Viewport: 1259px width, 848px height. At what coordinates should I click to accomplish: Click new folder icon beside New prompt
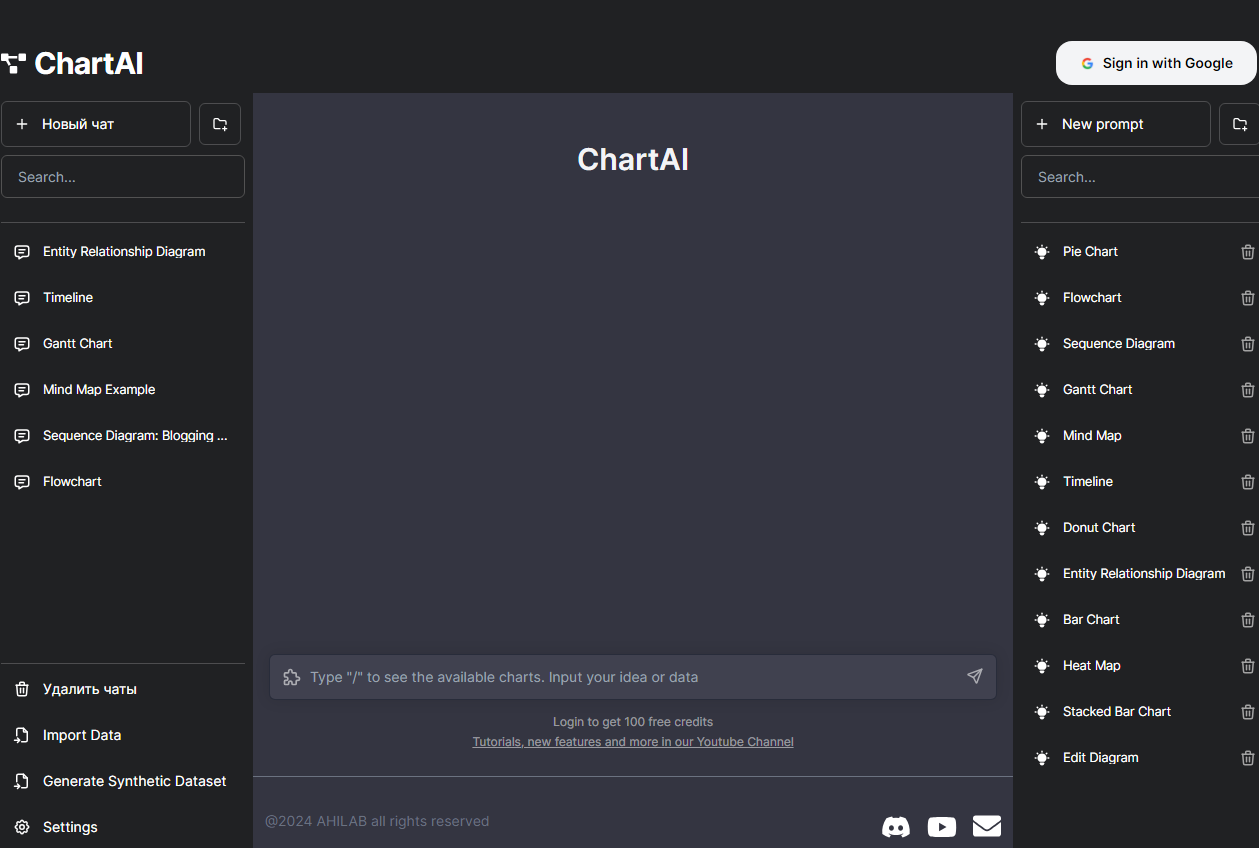point(1240,124)
